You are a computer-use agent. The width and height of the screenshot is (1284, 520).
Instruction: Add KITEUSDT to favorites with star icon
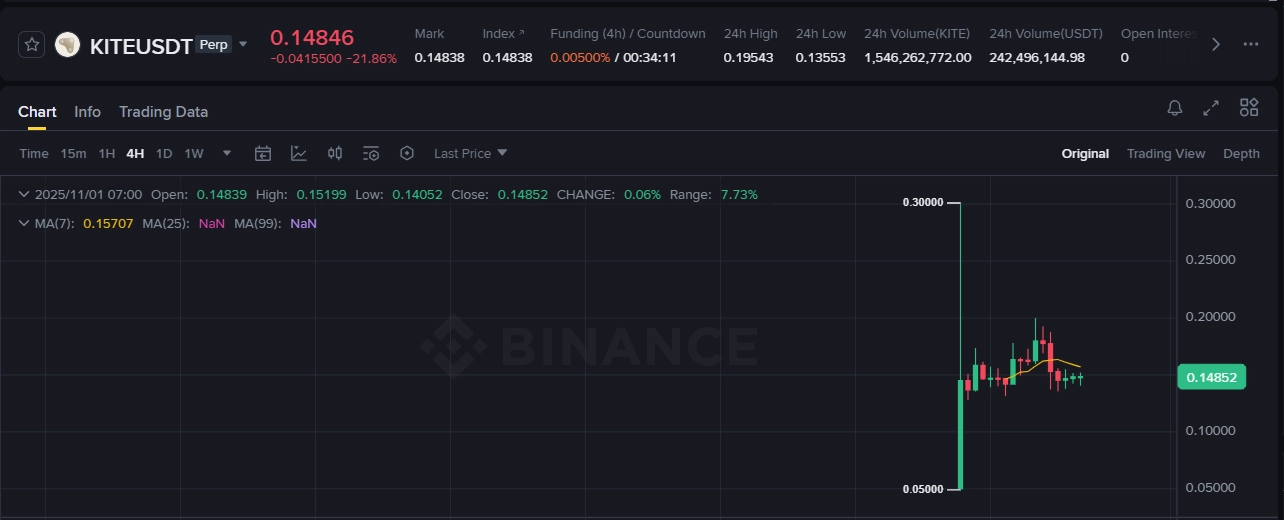click(32, 45)
